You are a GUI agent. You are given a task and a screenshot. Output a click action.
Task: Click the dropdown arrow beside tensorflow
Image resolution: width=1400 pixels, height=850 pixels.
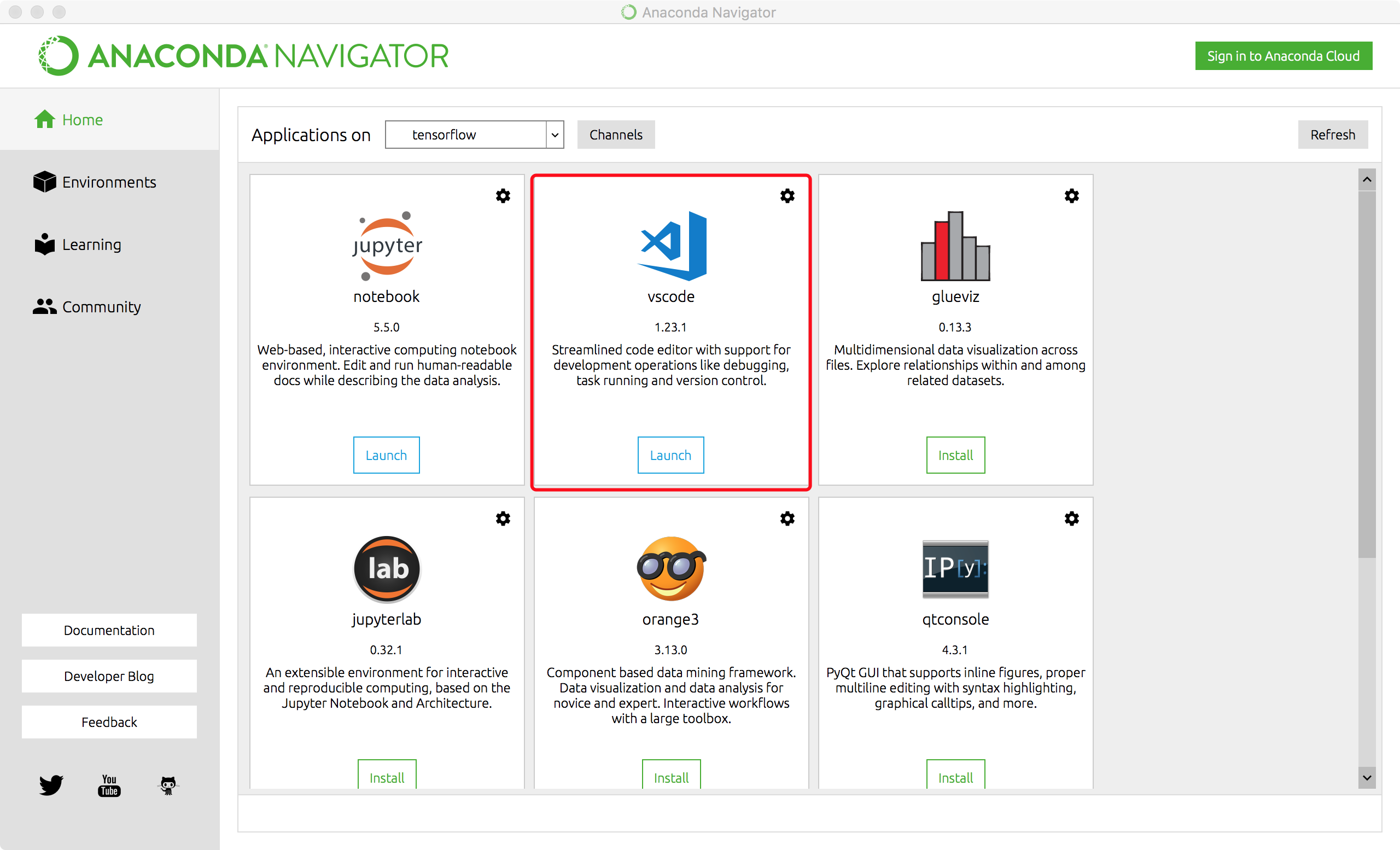(555, 135)
